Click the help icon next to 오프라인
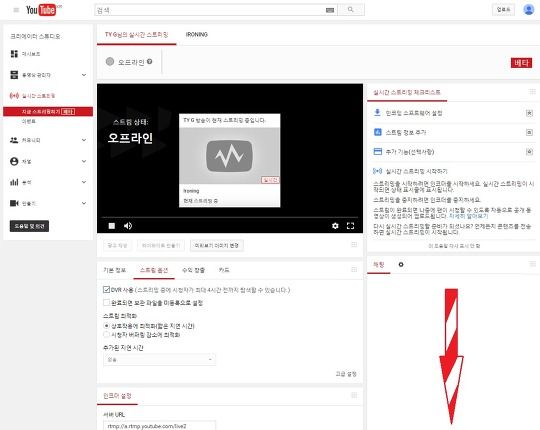This screenshot has height=430, width=540. [x=149, y=61]
